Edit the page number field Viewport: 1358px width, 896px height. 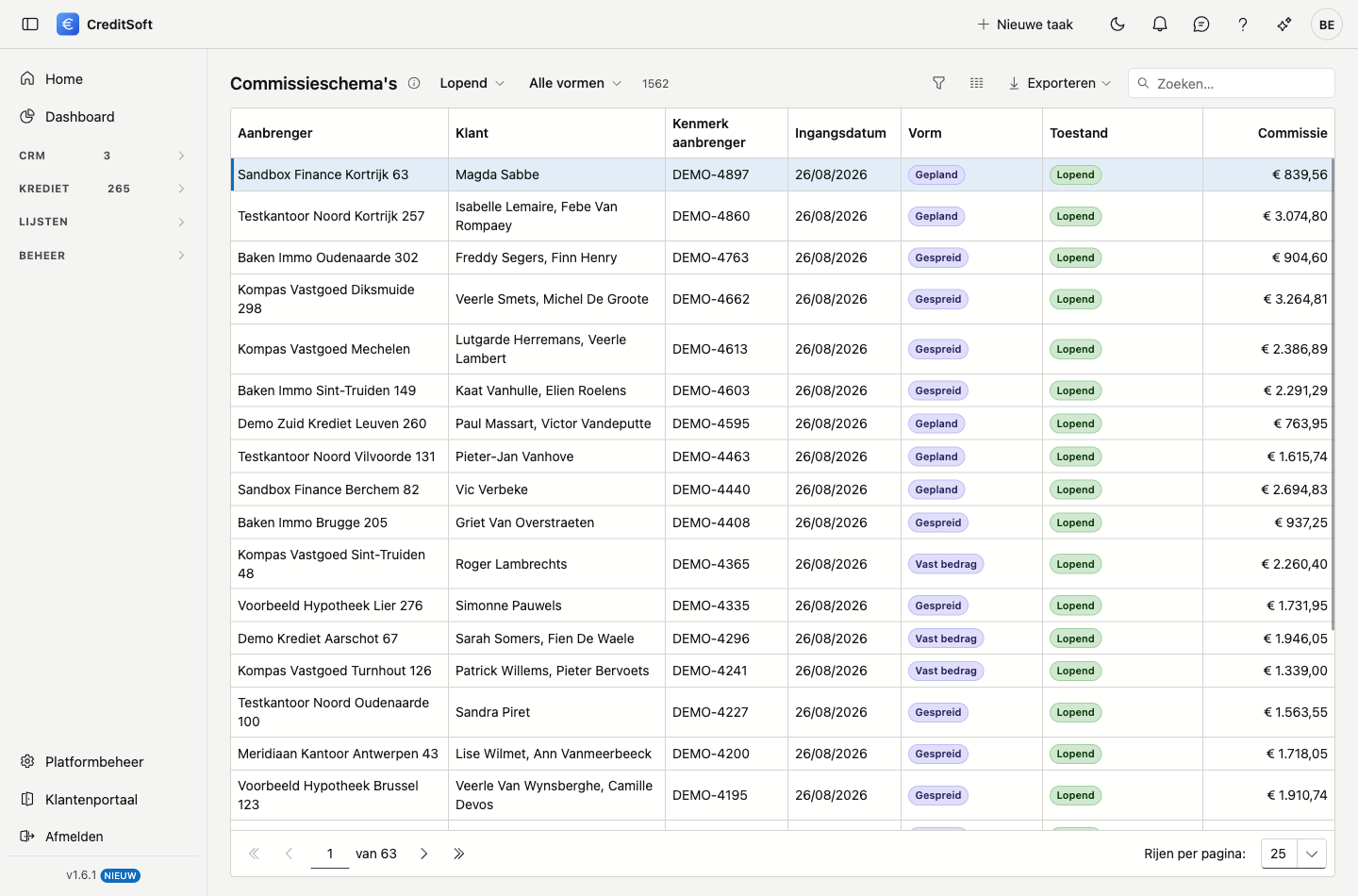coord(330,854)
